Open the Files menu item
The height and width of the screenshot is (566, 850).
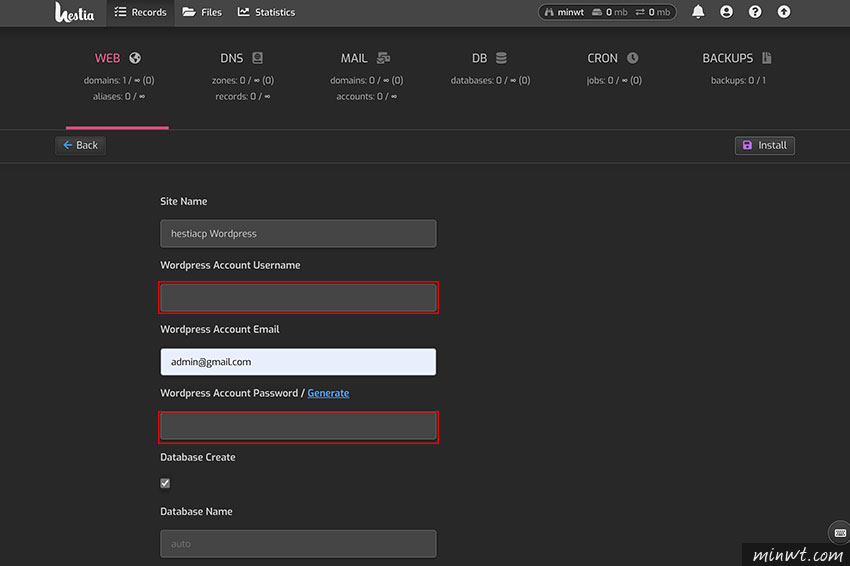pos(202,12)
